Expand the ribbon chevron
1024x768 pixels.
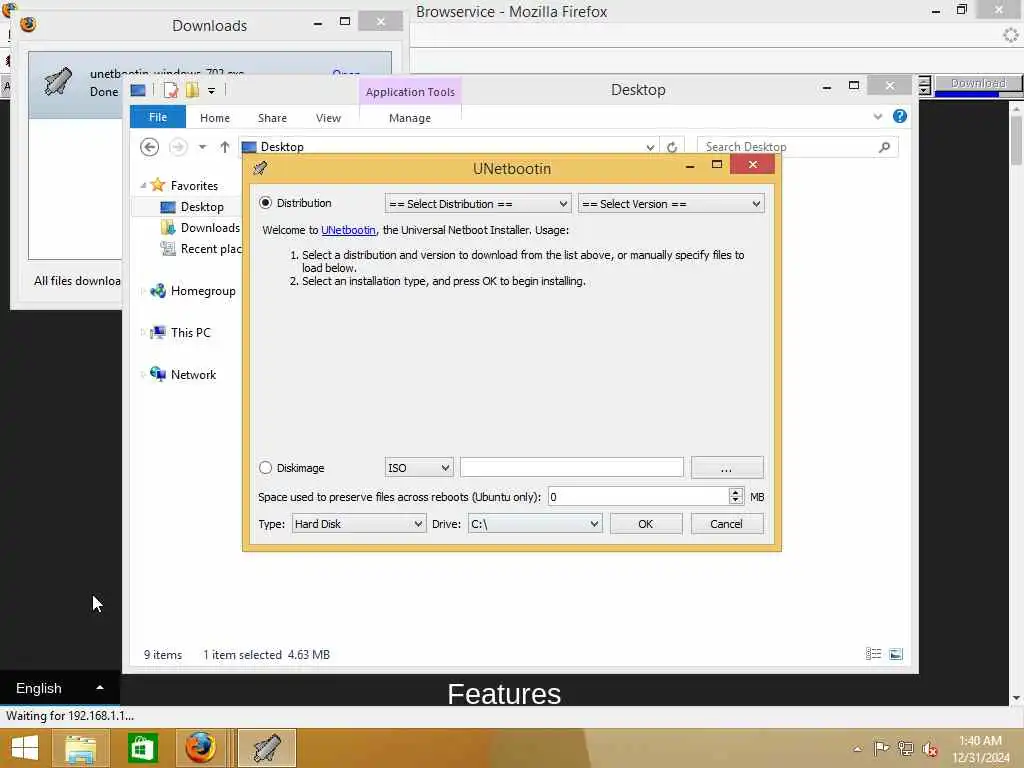(878, 117)
